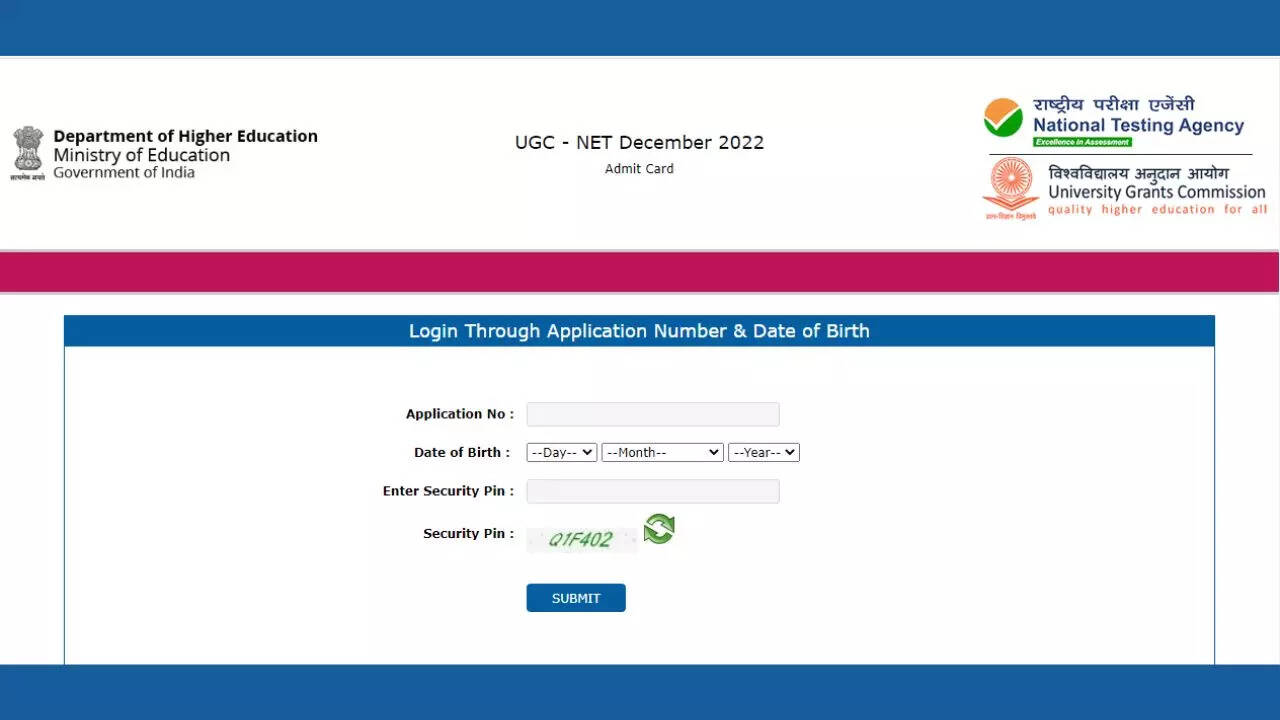Viewport: 1280px width, 720px height.
Task: Click the University Grants Commission emblem
Action: 1010,186
